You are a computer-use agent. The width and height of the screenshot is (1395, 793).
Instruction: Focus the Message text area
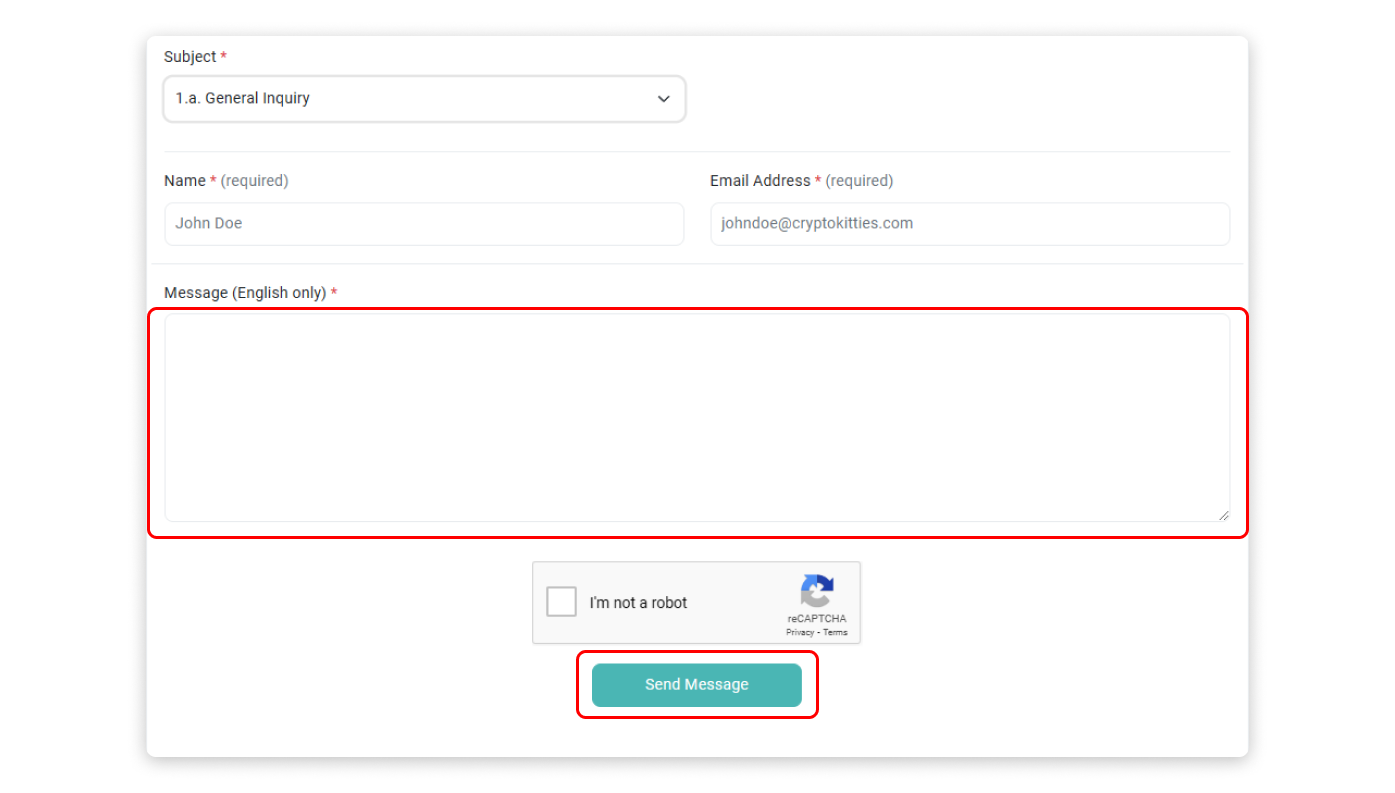(697, 417)
